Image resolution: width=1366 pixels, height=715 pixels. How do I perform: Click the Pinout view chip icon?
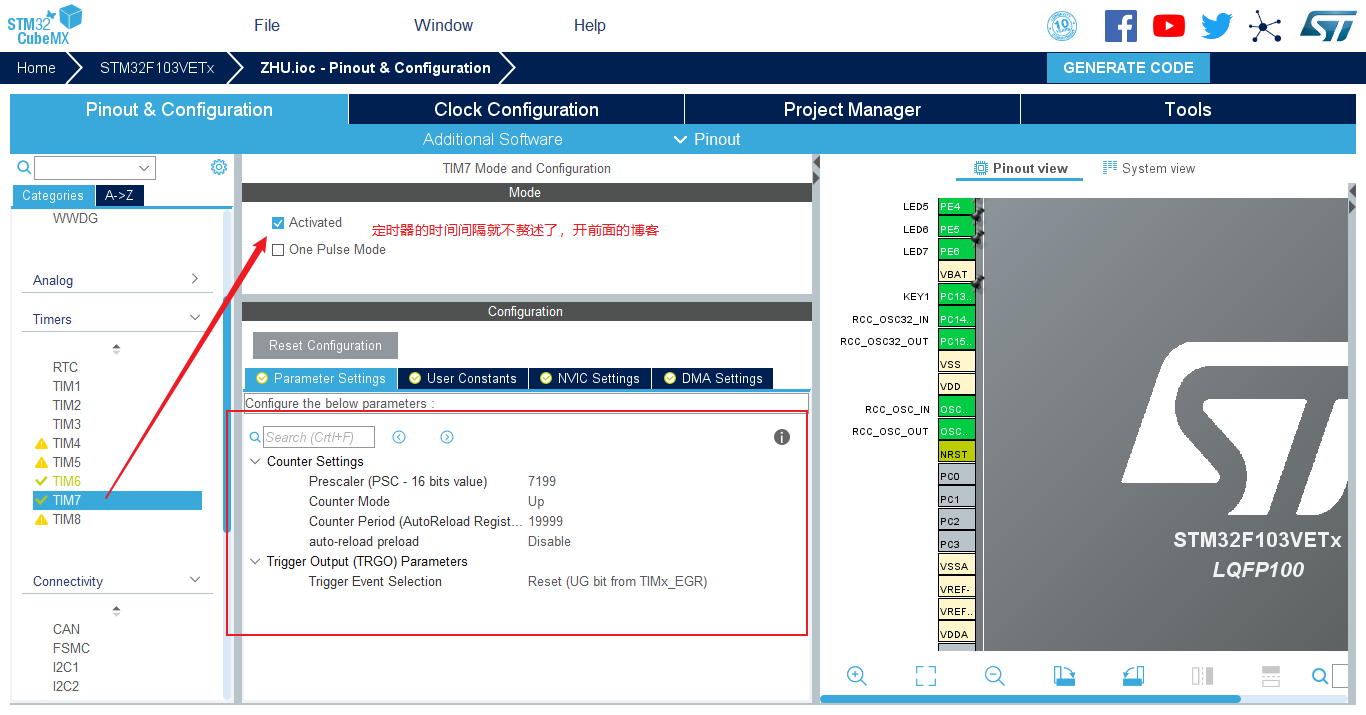981,168
